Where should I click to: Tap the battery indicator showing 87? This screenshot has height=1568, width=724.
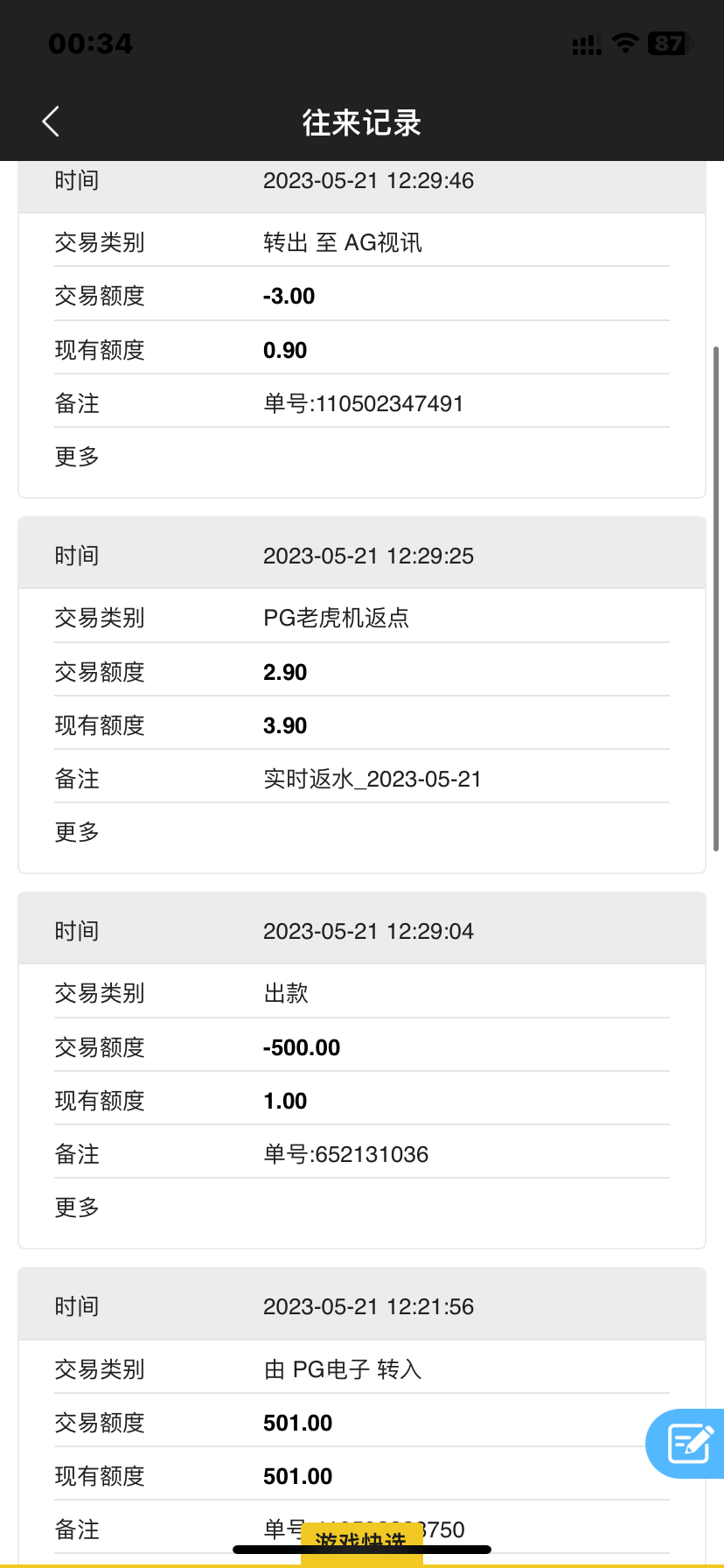click(670, 43)
